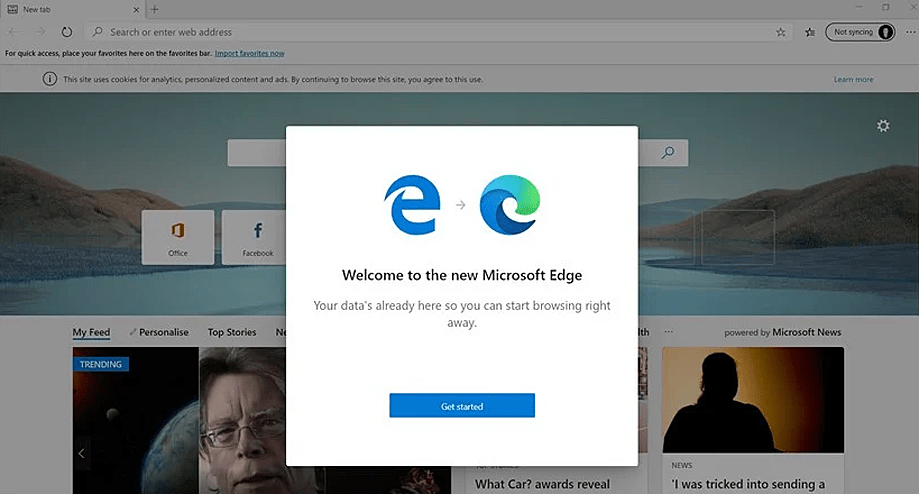This screenshot has width=919, height=494.
Task: Show previous story with left chevron
Action: [x=81, y=453]
